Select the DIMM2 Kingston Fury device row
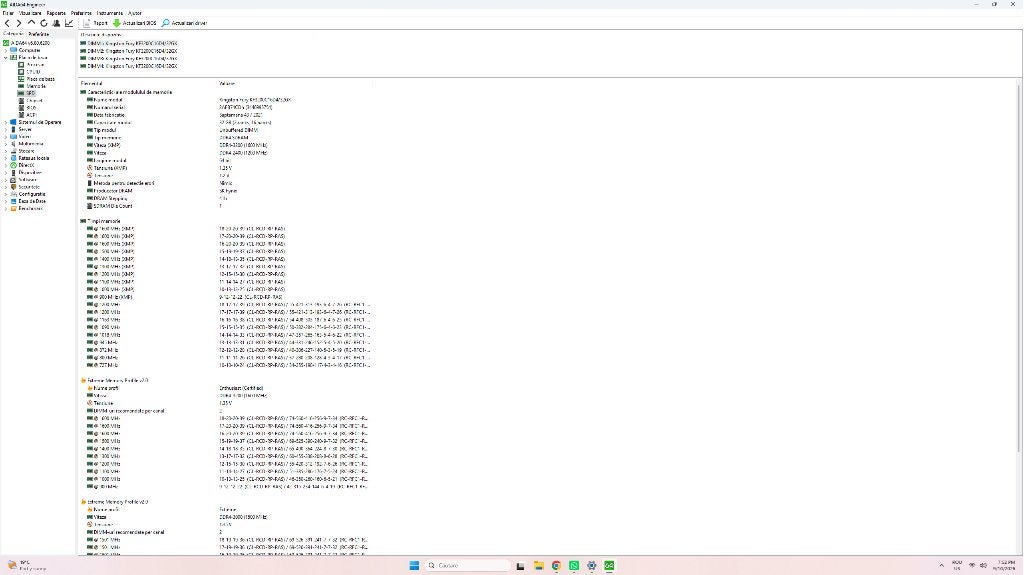Screen dimensions: 1024x575 [129, 51]
